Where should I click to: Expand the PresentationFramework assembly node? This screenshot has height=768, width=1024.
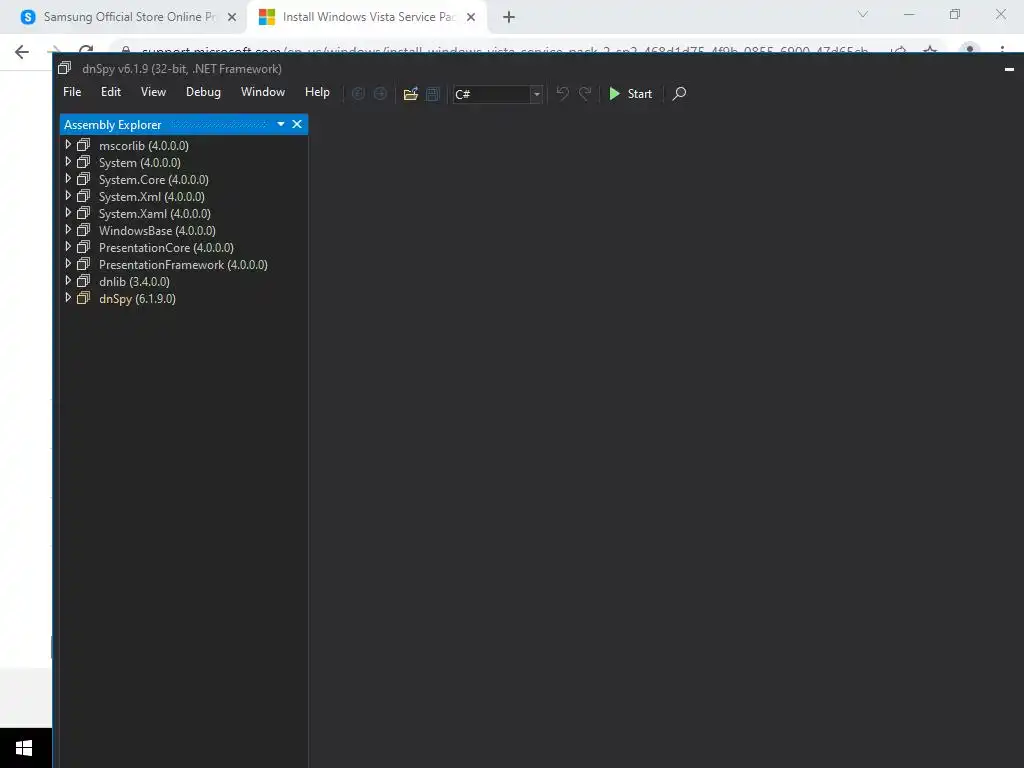pyautogui.click(x=68, y=263)
